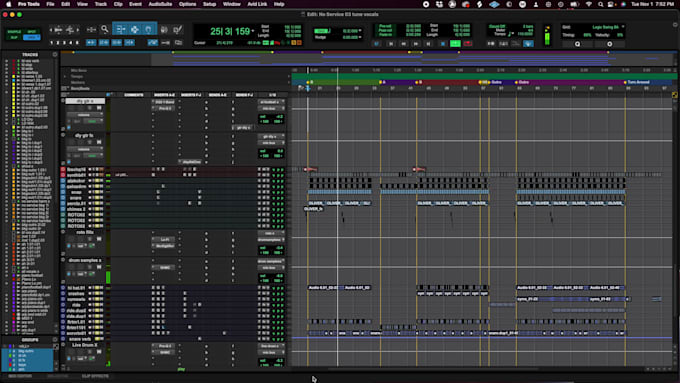Image resolution: width=680 pixels, height=383 pixels.
Task: Select the Scrubber tool
Action: 164,29
